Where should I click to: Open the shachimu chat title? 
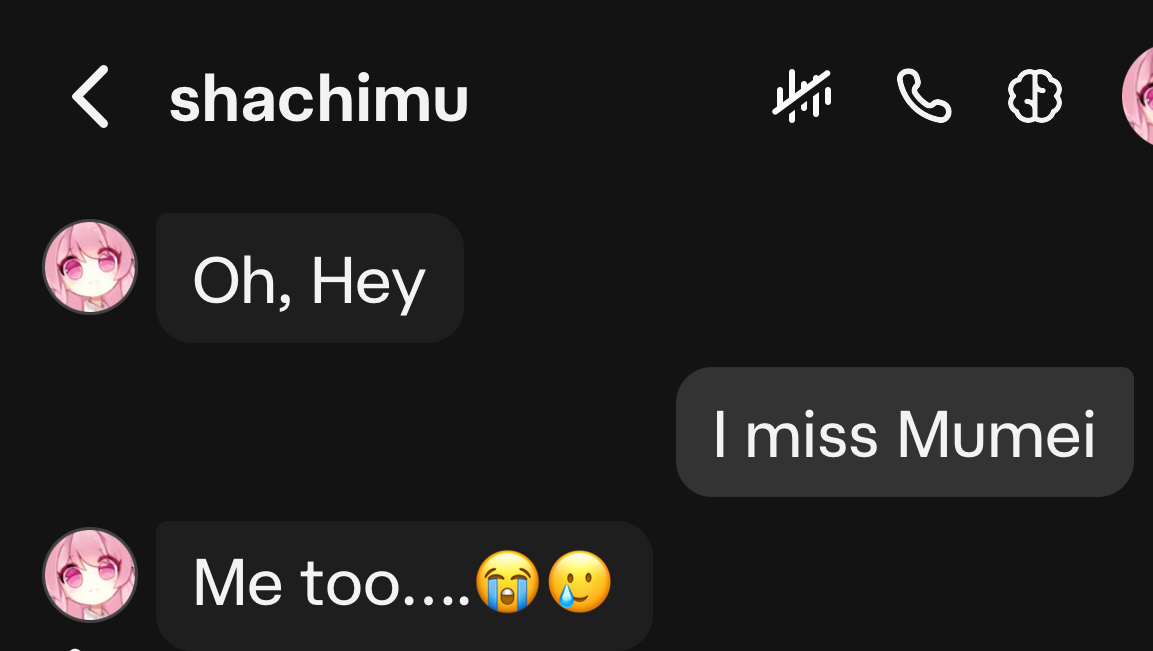(318, 99)
